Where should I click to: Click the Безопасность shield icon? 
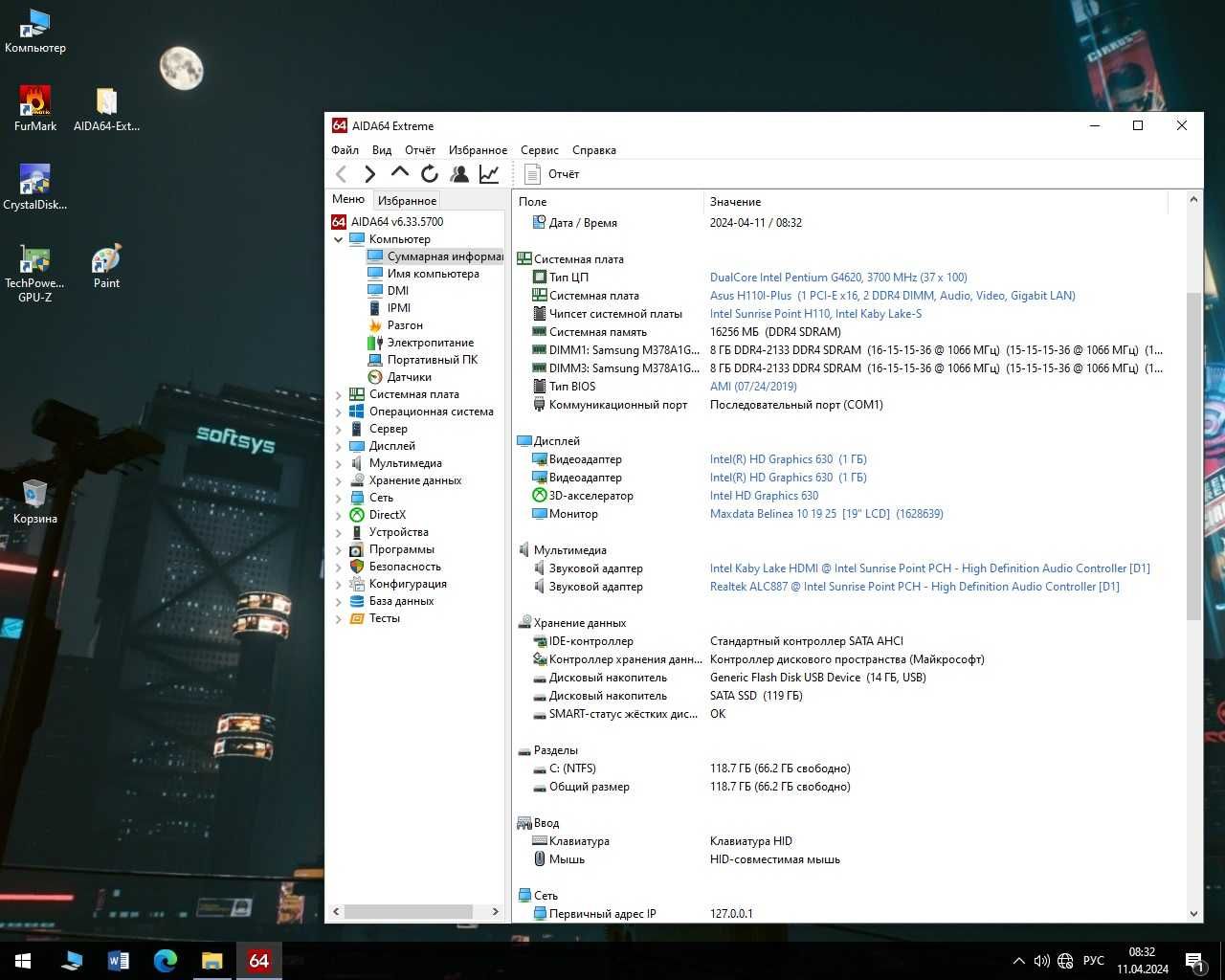click(x=357, y=567)
